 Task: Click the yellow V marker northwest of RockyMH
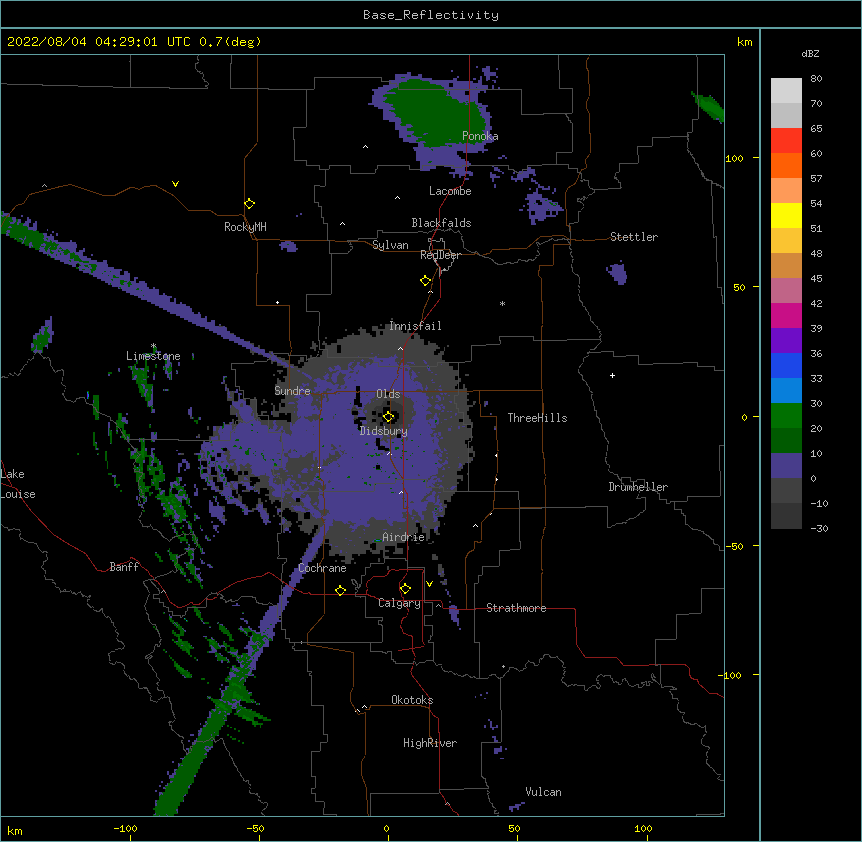pos(175,184)
